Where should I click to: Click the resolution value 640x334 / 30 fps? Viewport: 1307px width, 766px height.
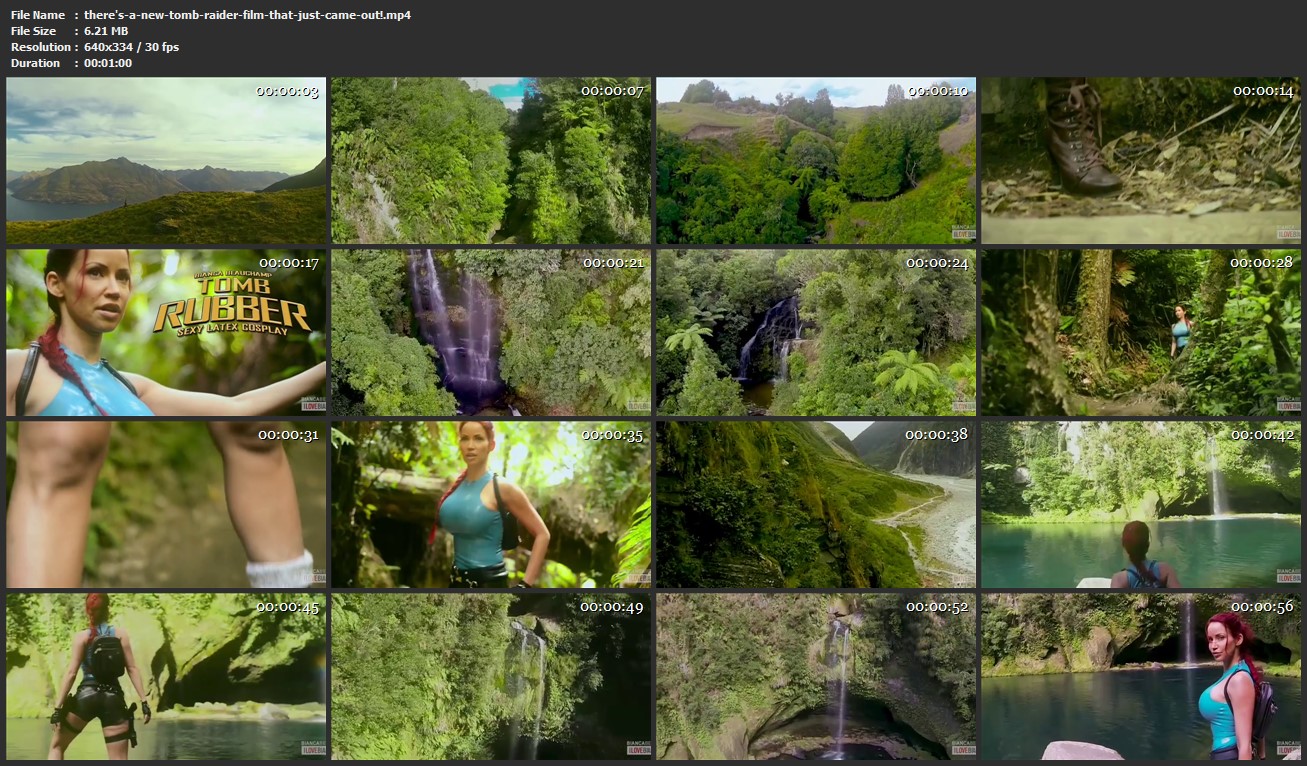click(x=132, y=47)
